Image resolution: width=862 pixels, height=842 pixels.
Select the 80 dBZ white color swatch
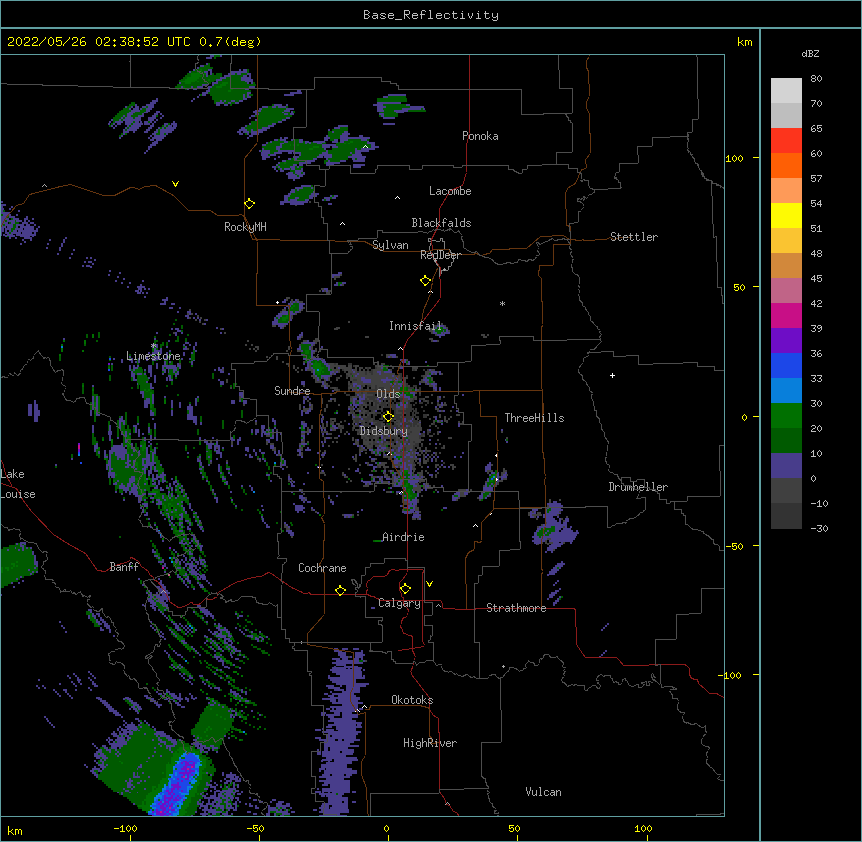786,91
